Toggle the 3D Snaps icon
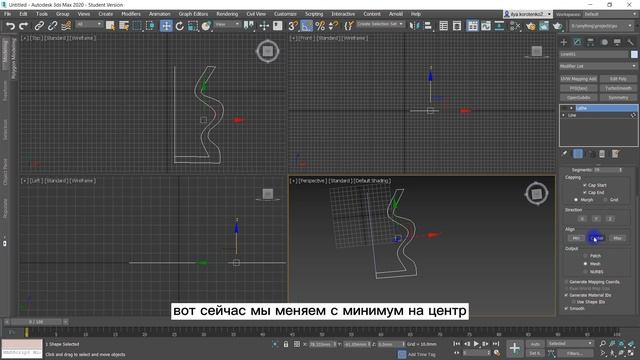The width and height of the screenshot is (640, 360). tap(293, 26)
